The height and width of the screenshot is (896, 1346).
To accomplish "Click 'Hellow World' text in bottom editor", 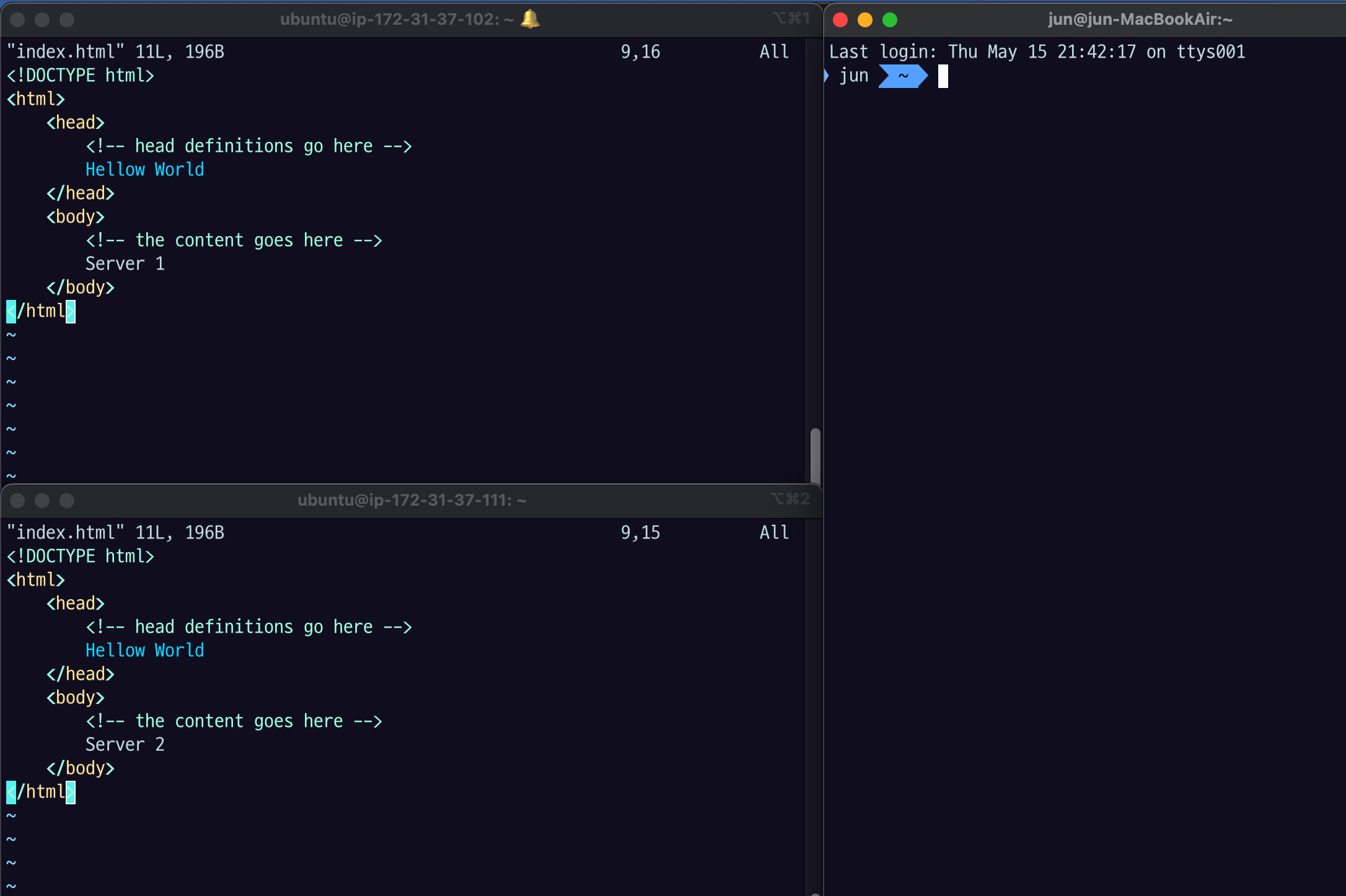I will [x=144, y=651].
